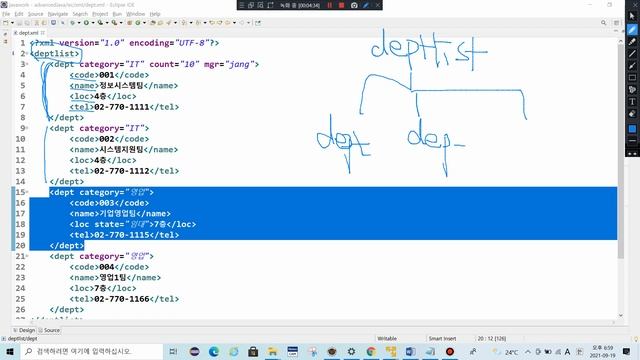640x360 pixels.
Task: Open Microsoft Word from taskbar
Action: click(410, 351)
